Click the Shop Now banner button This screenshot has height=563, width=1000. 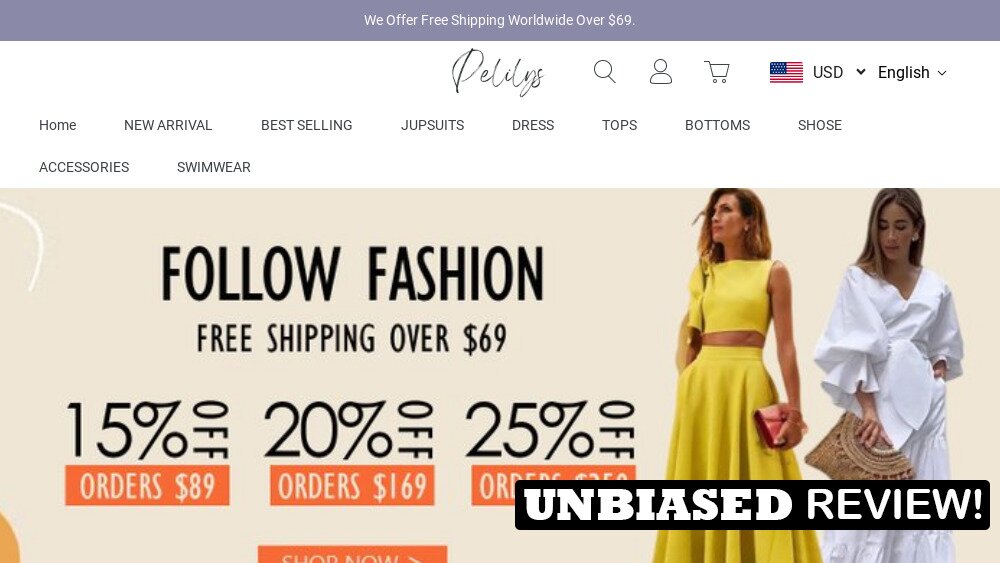pyautogui.click(x=352, y=554)
